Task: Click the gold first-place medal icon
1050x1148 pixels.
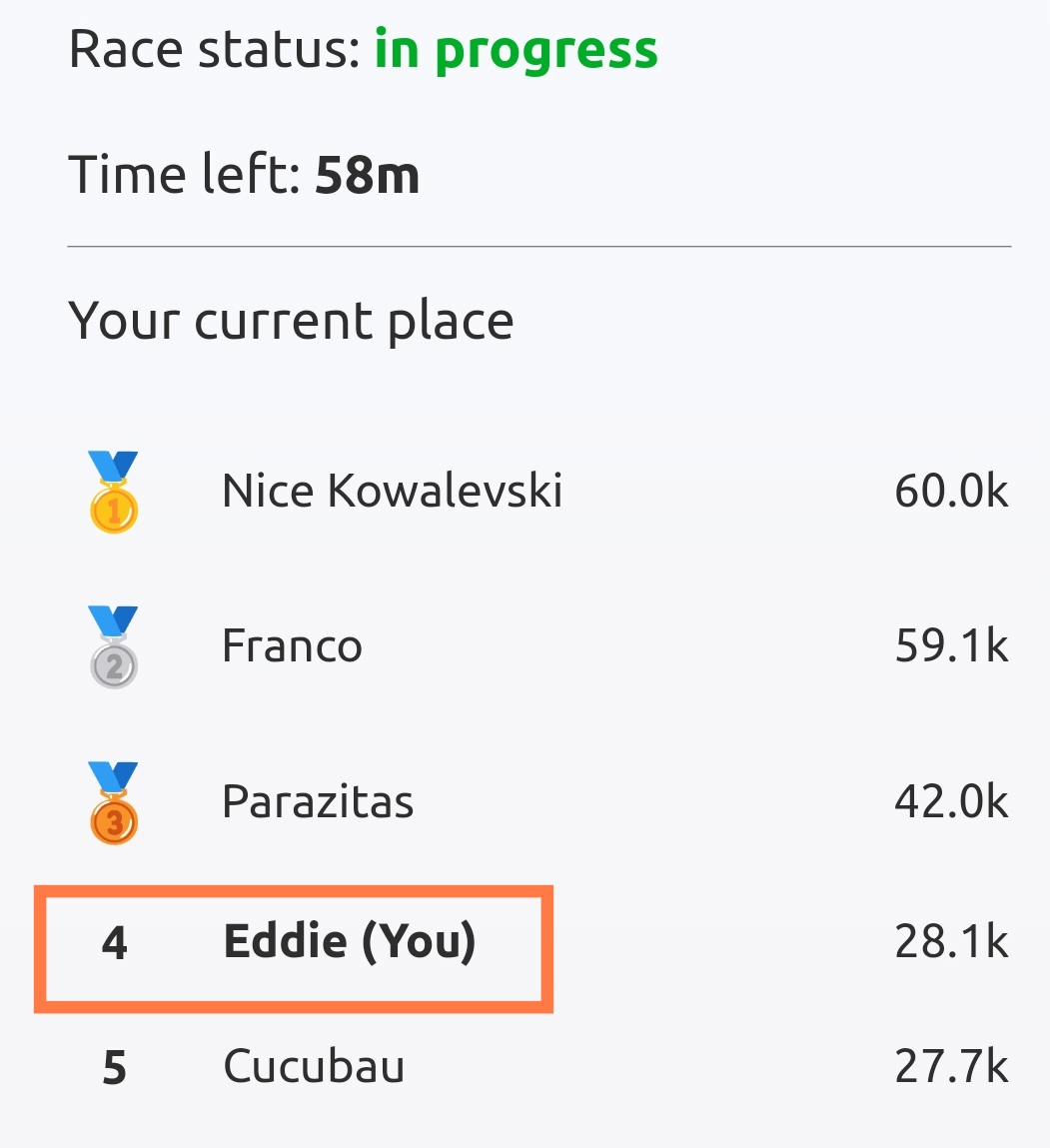Action: point(114,492)
